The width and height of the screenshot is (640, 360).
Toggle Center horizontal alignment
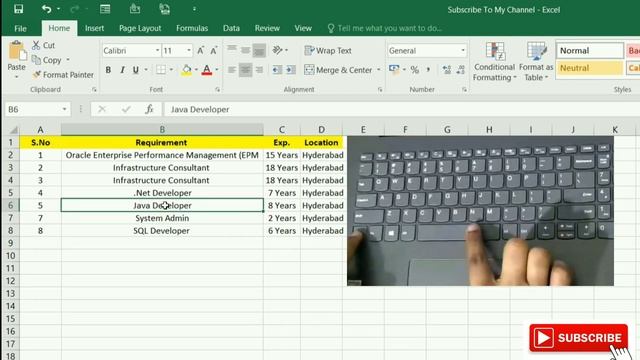[245, 70]
